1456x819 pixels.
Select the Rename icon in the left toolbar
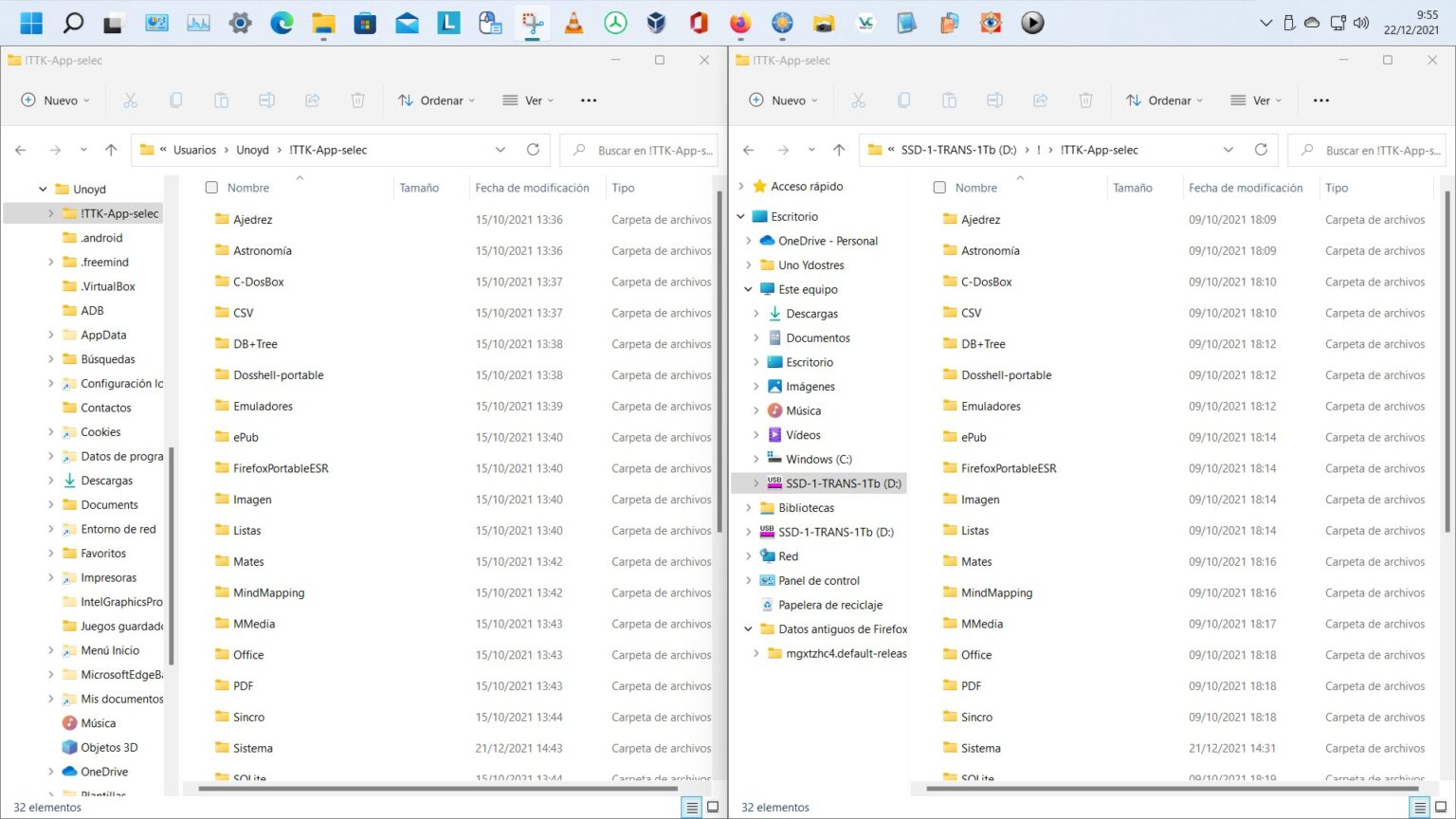pyautogui.click(x=266, y=100)
